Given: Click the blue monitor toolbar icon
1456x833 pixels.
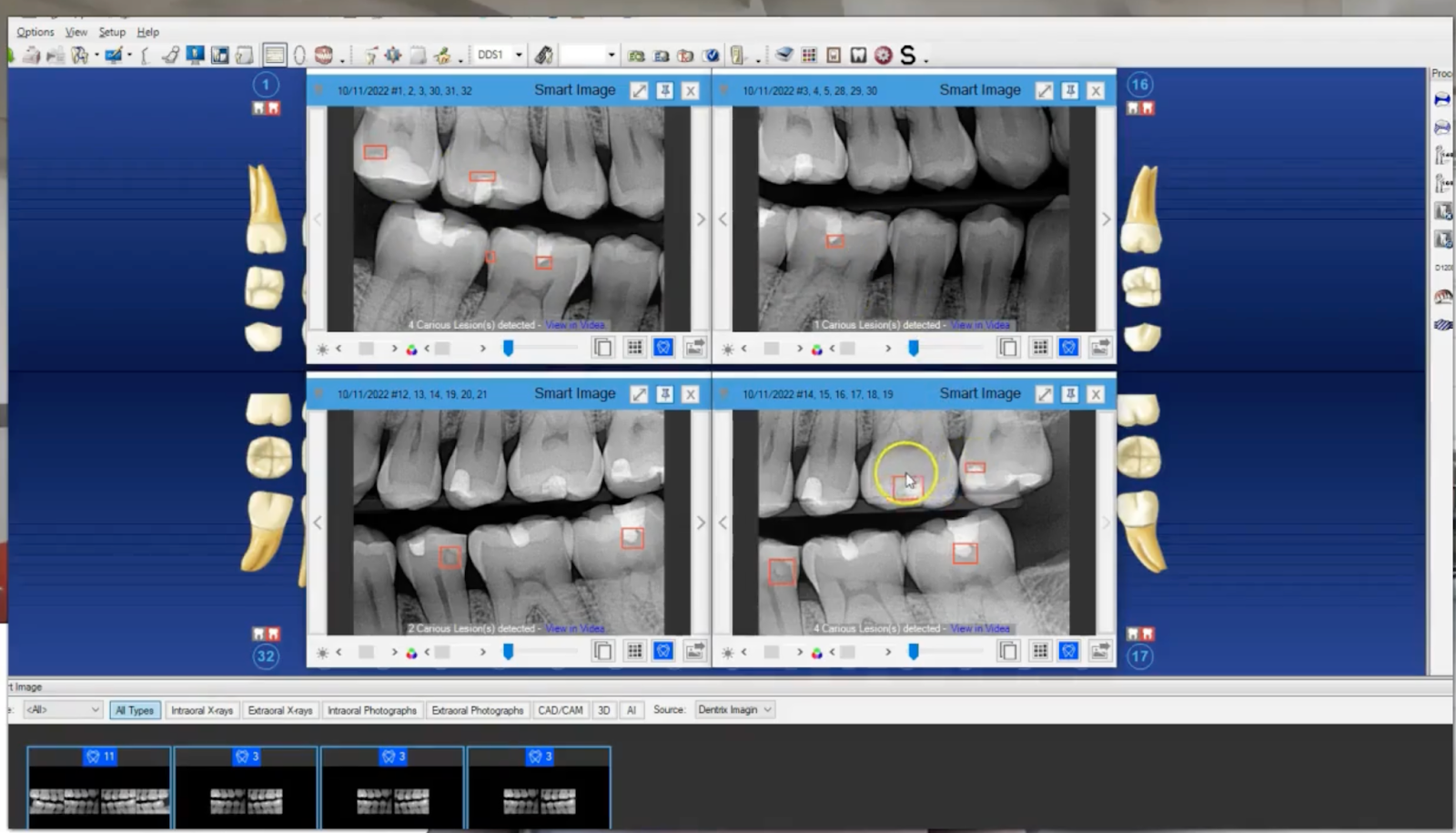Looking at the screenshot, I should (195, 56).
